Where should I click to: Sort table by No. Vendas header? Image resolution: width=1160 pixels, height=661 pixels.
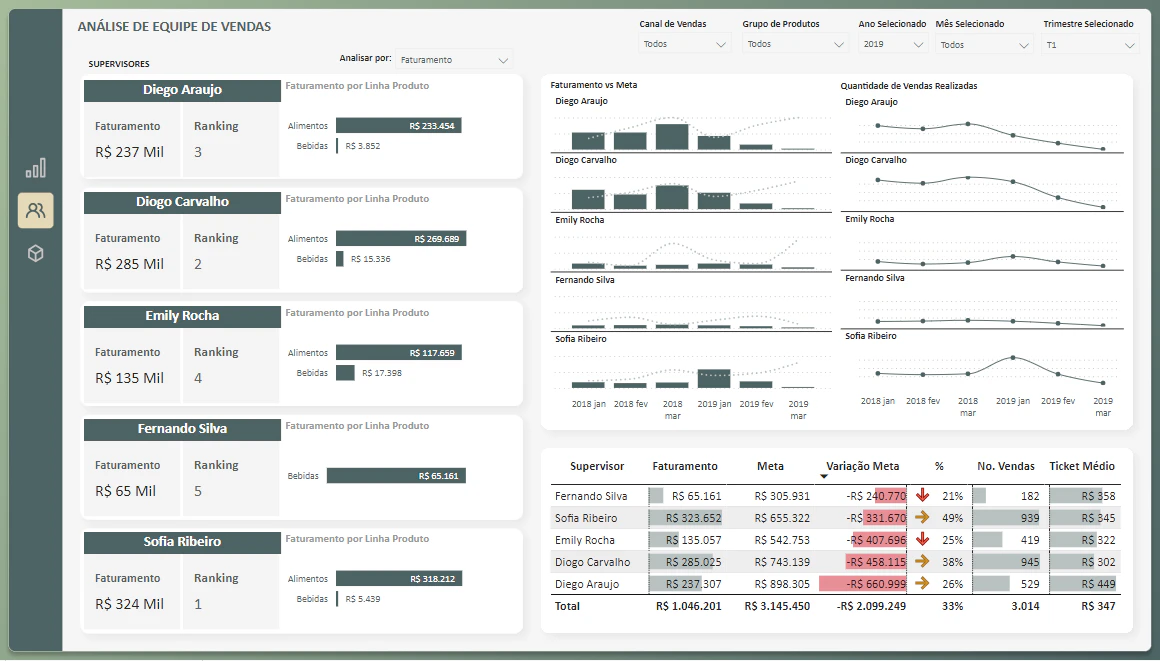click(1006, 466)
